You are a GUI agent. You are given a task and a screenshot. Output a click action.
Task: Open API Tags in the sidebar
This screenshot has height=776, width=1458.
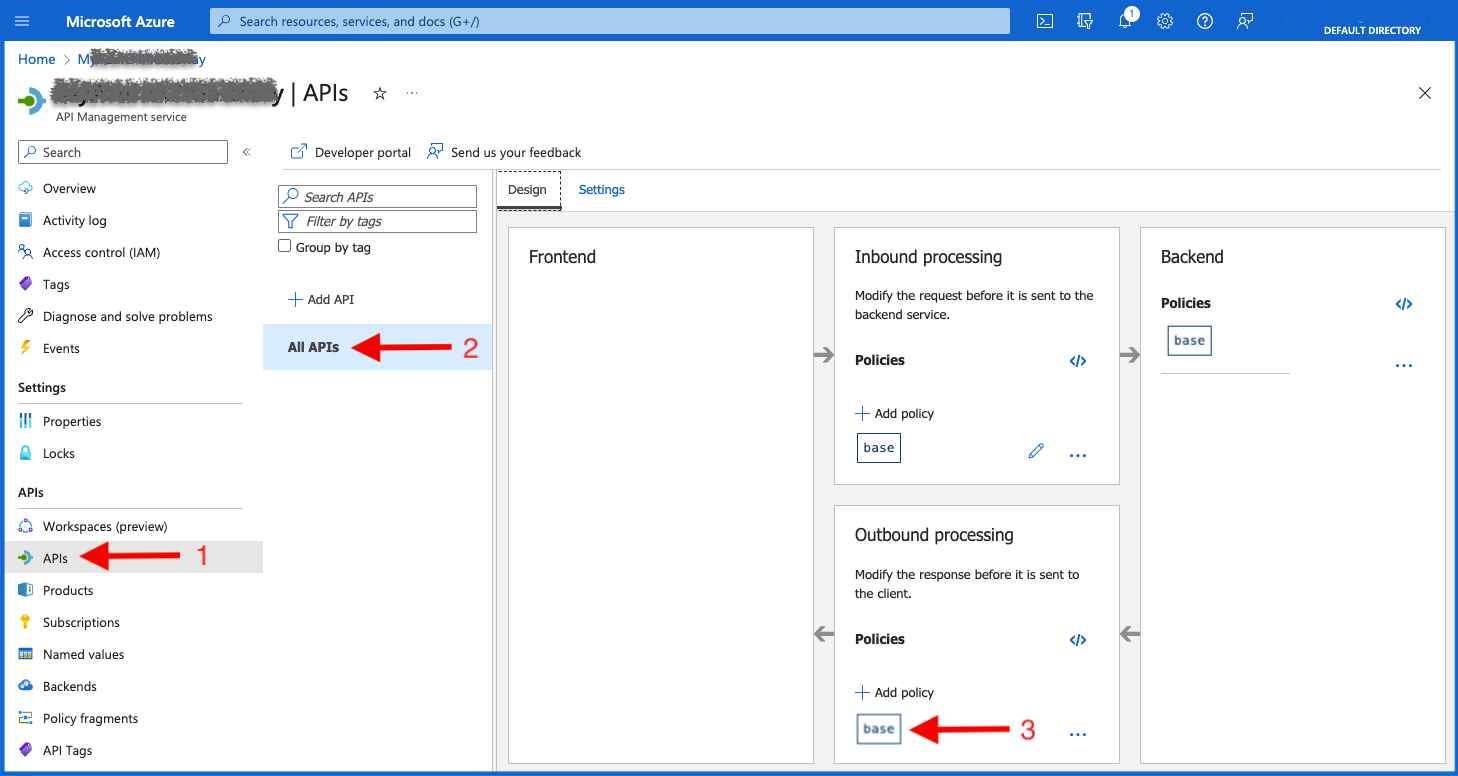coord(67,750)
